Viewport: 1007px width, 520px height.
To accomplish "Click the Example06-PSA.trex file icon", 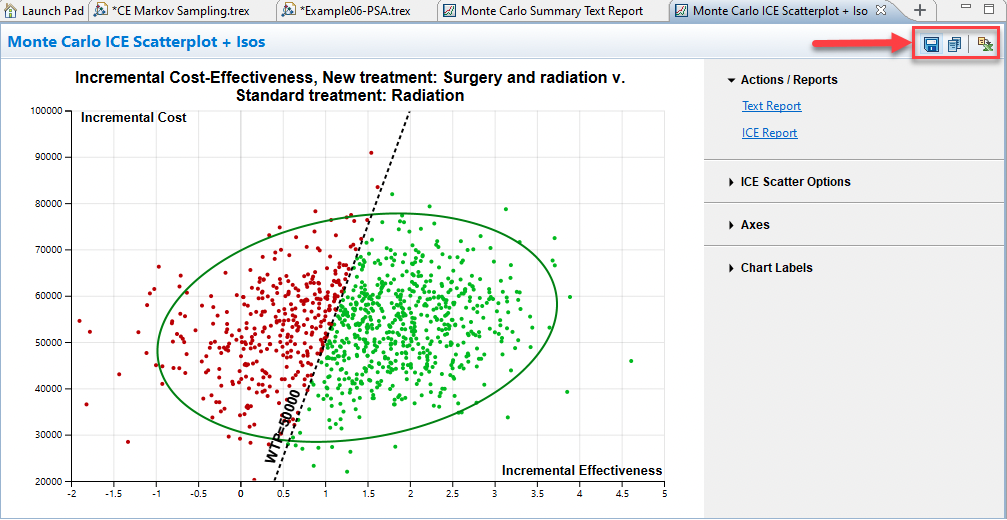I will [x=289, y=11].
